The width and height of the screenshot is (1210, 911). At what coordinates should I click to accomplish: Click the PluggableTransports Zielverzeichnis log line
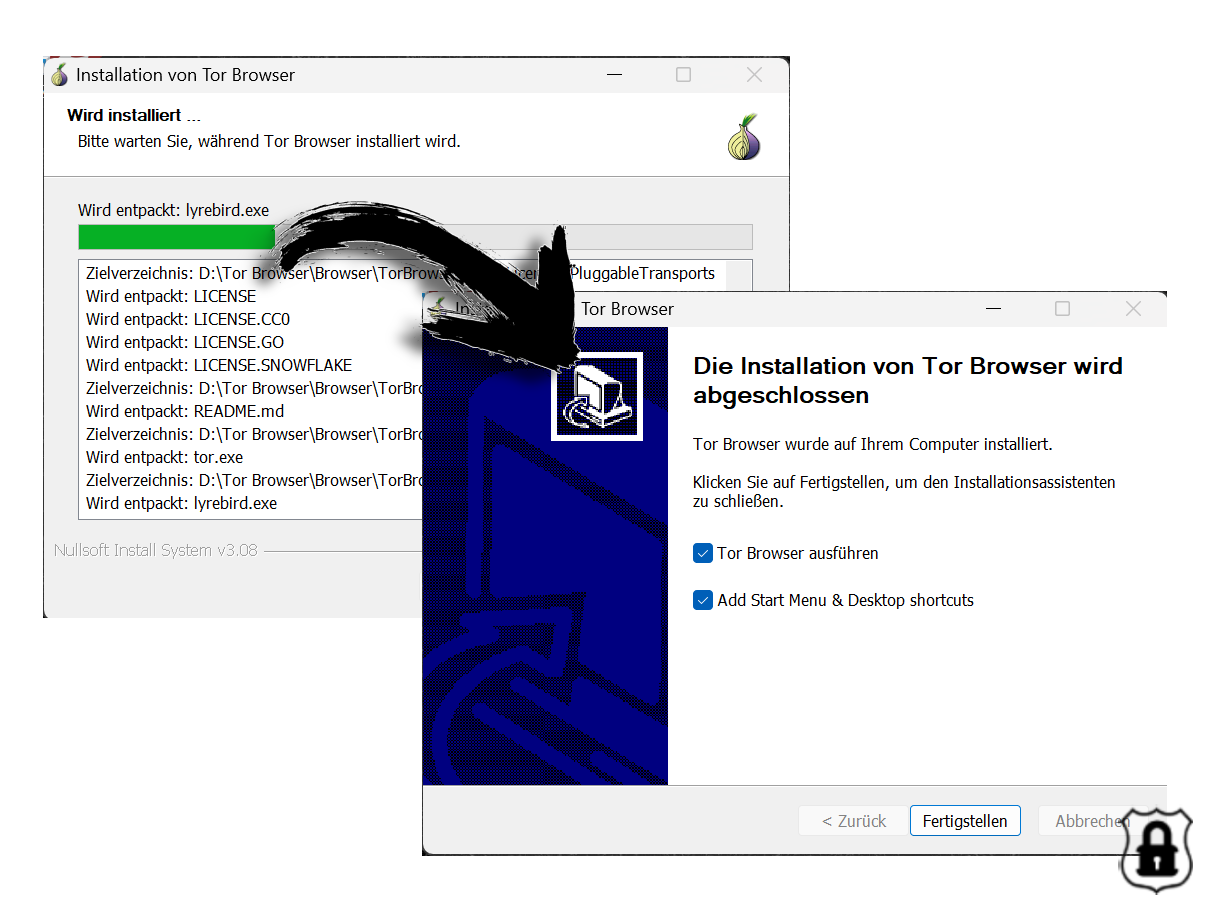(x=400, y=273)
